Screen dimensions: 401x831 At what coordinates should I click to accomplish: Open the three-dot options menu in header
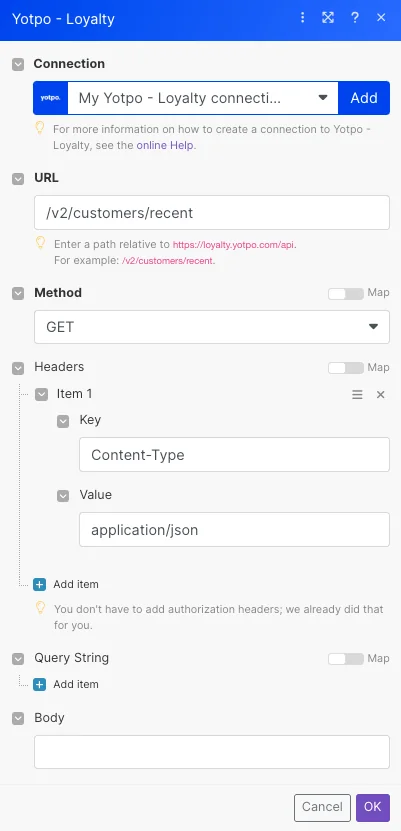[x=302, y=18]
